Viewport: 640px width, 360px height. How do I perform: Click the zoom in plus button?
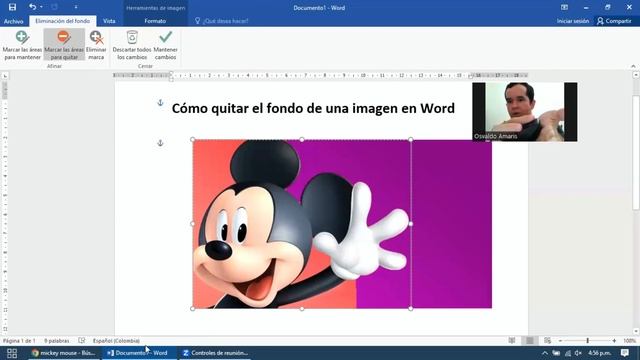pos(614,340)
